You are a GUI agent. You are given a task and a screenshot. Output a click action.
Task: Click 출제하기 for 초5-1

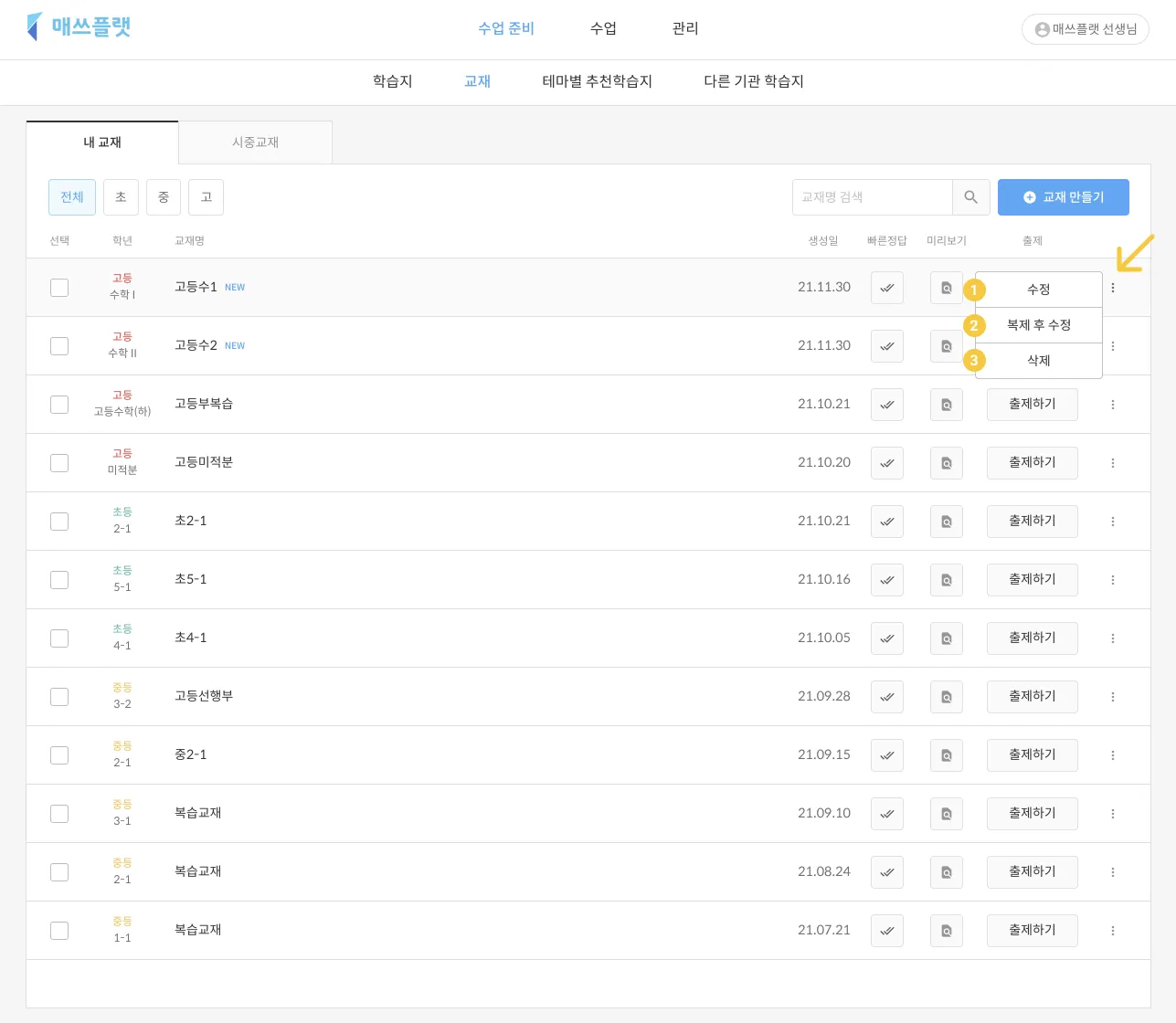1033,580
